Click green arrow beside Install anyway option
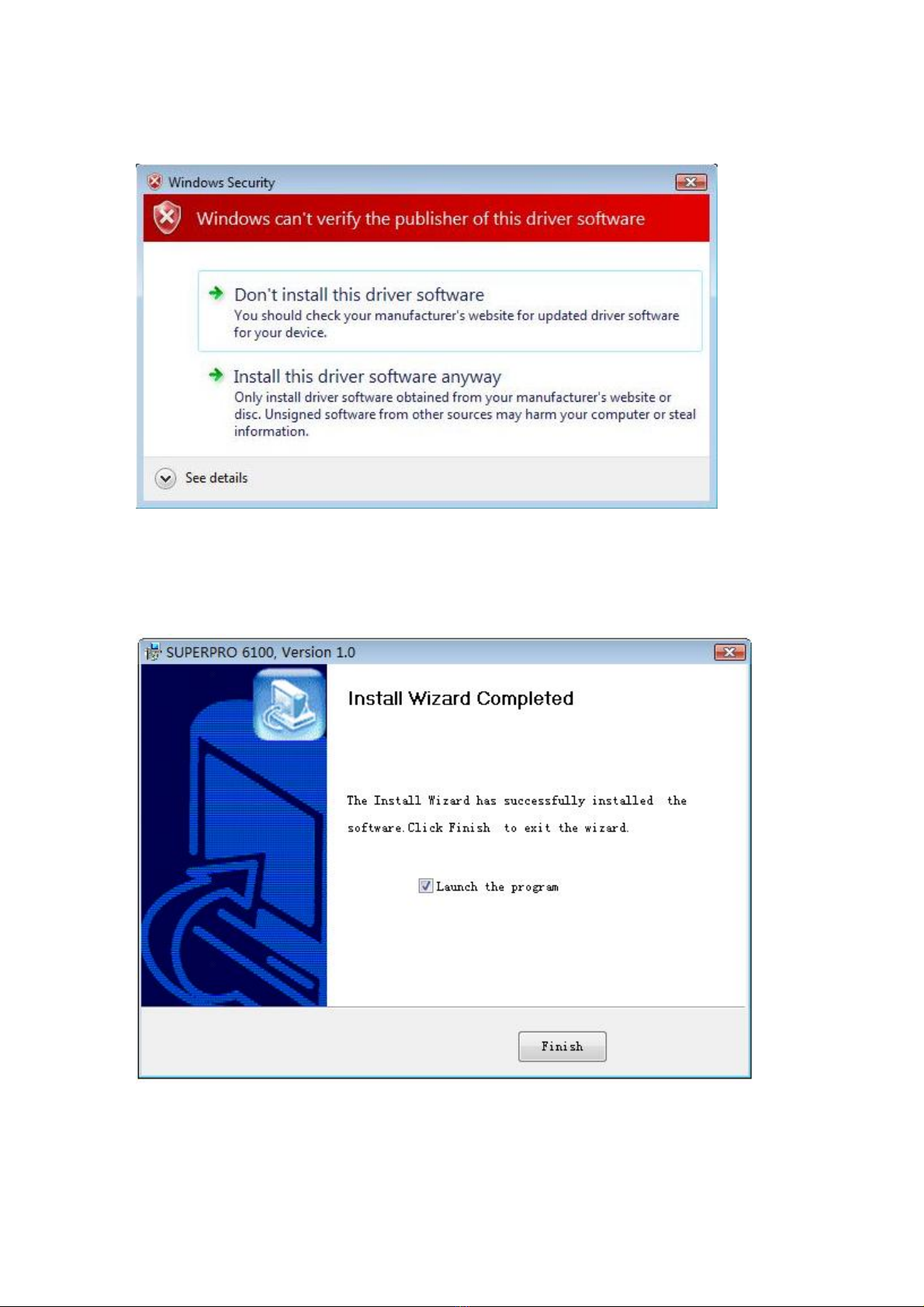The image size is (924, 1307). click(216, 375)
